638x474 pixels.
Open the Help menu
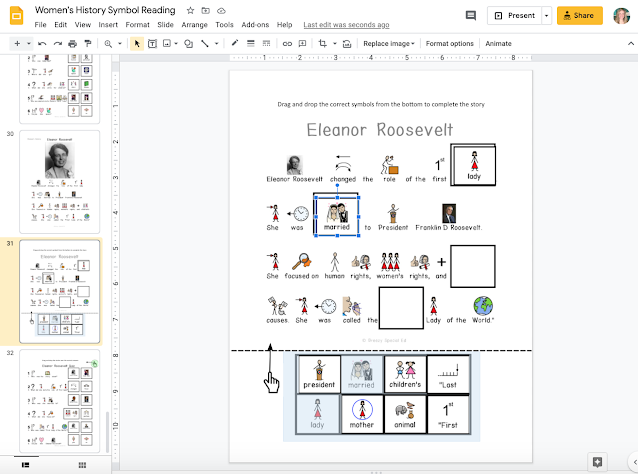point(284,25)
